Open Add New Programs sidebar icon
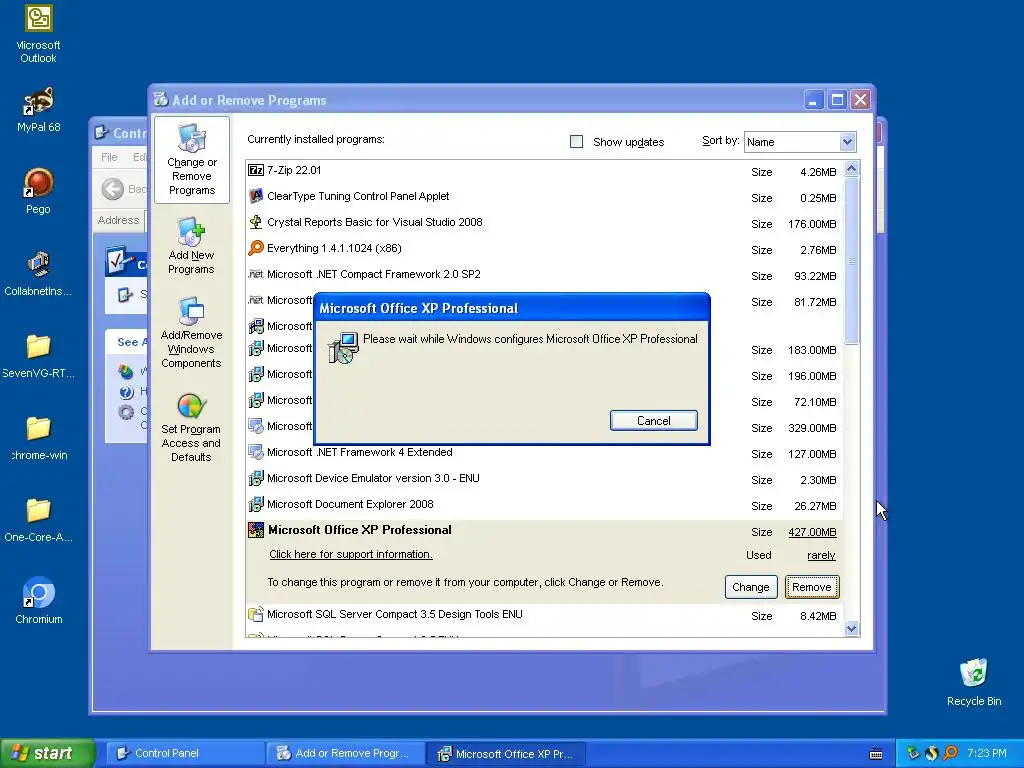The width and height of the screenshot is (1024, 768). tap(191, 246)
